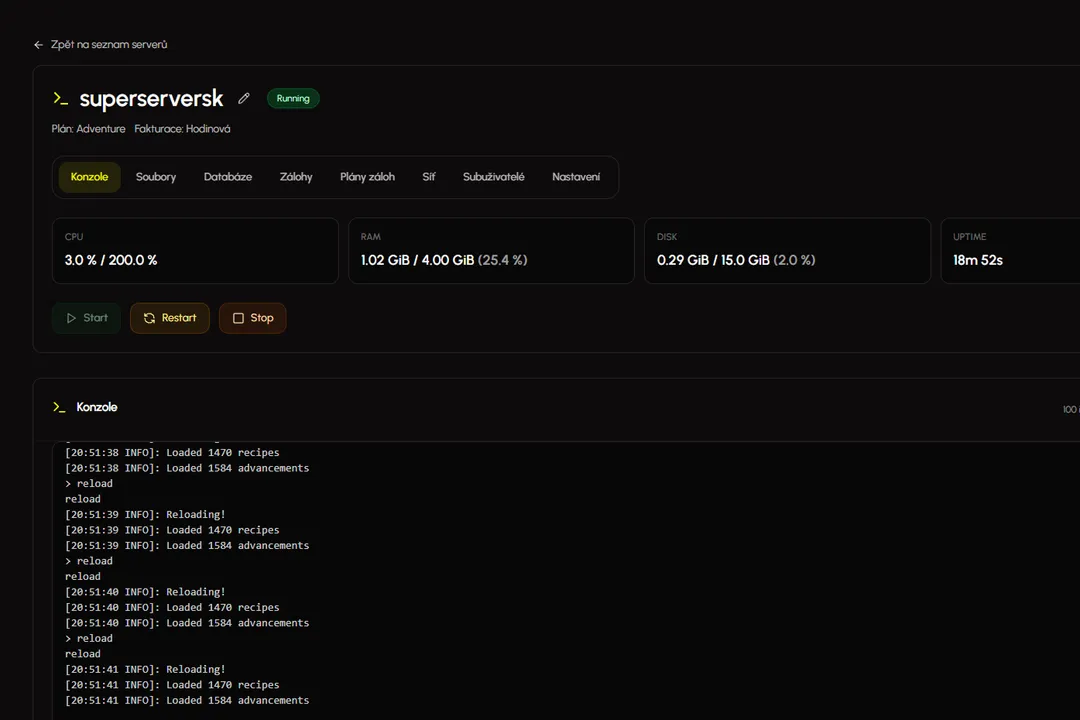Click the pencil icon to rename server
1080x720 pixels.
tap(243, 99)
